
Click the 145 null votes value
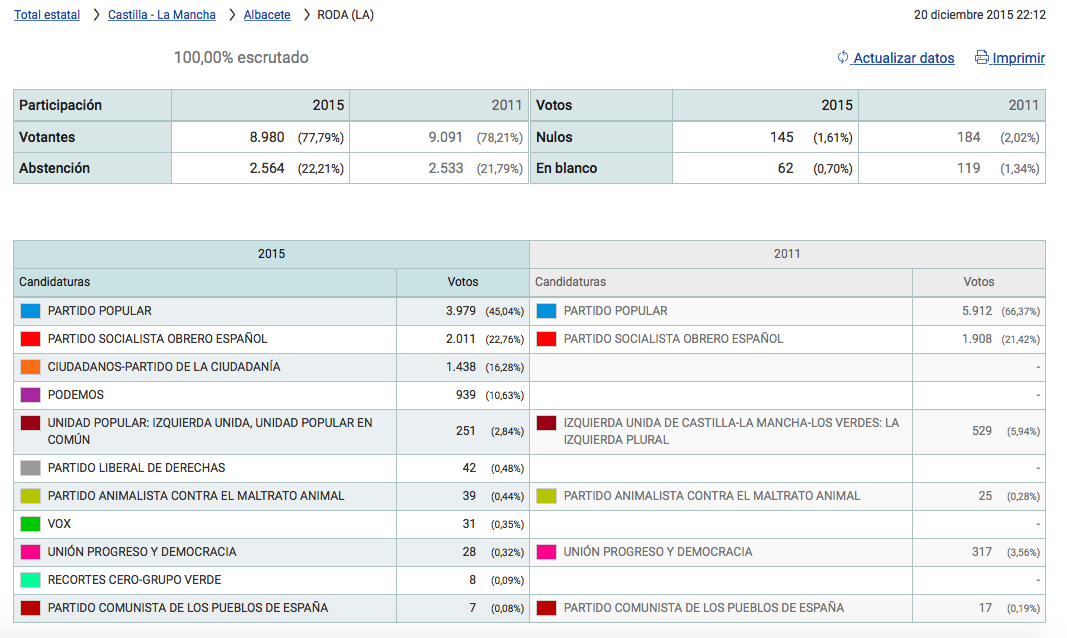click(782, 137)
